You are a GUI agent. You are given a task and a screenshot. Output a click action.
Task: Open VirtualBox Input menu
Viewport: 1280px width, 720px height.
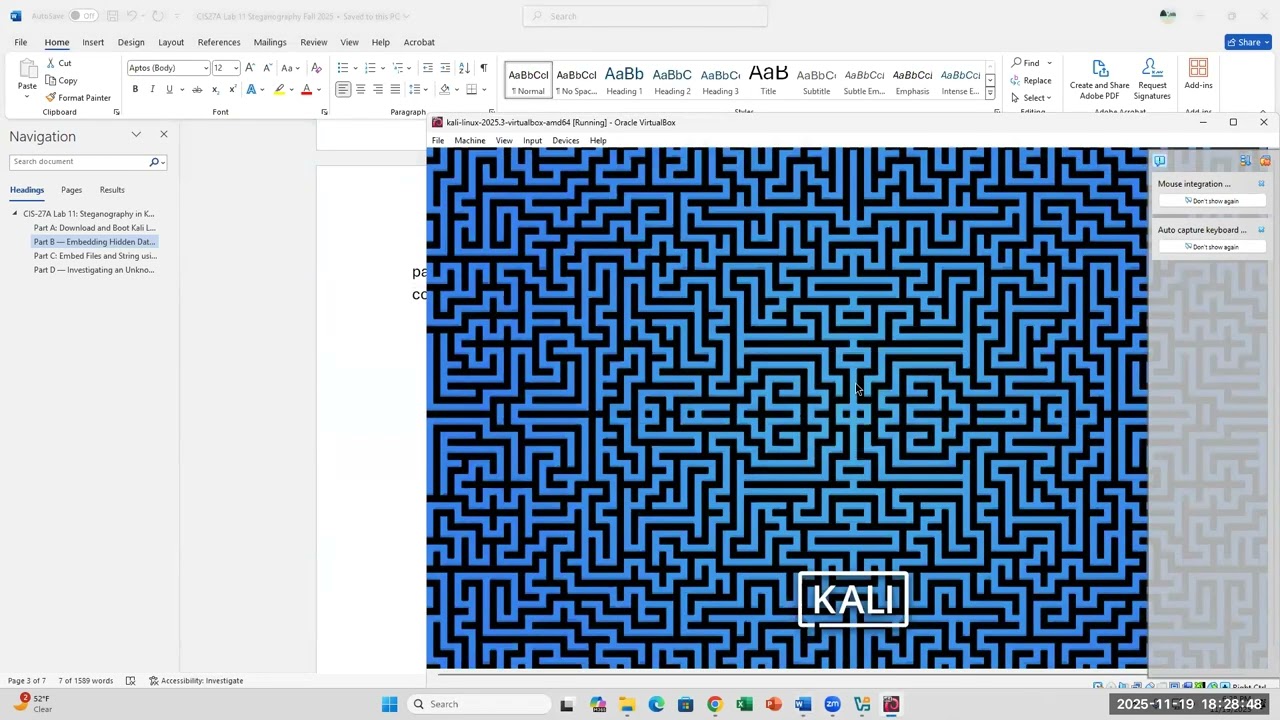[x=532, y=141]
